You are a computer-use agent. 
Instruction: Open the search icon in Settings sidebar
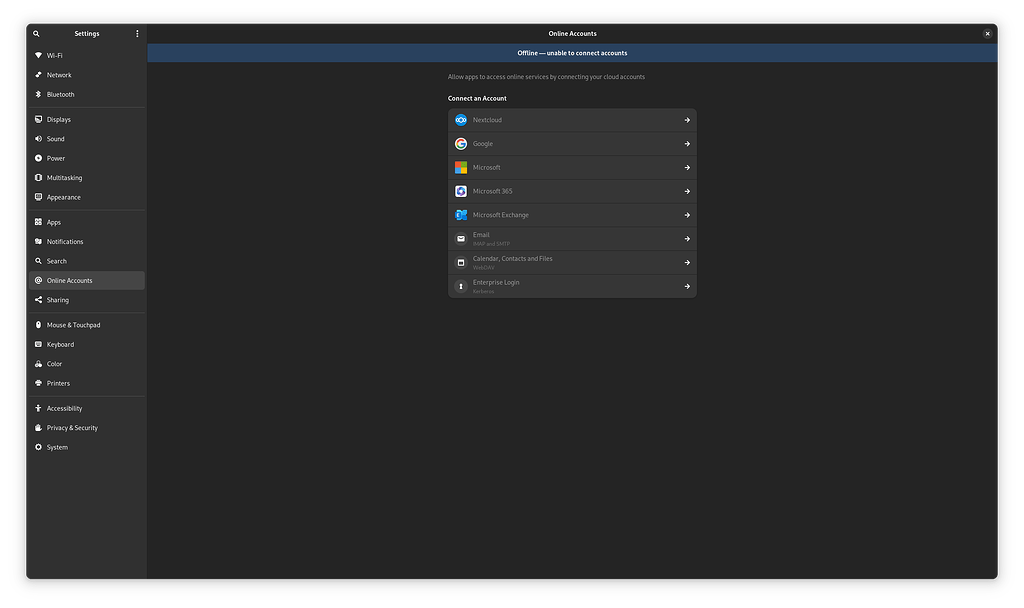[x=36, y=33]
